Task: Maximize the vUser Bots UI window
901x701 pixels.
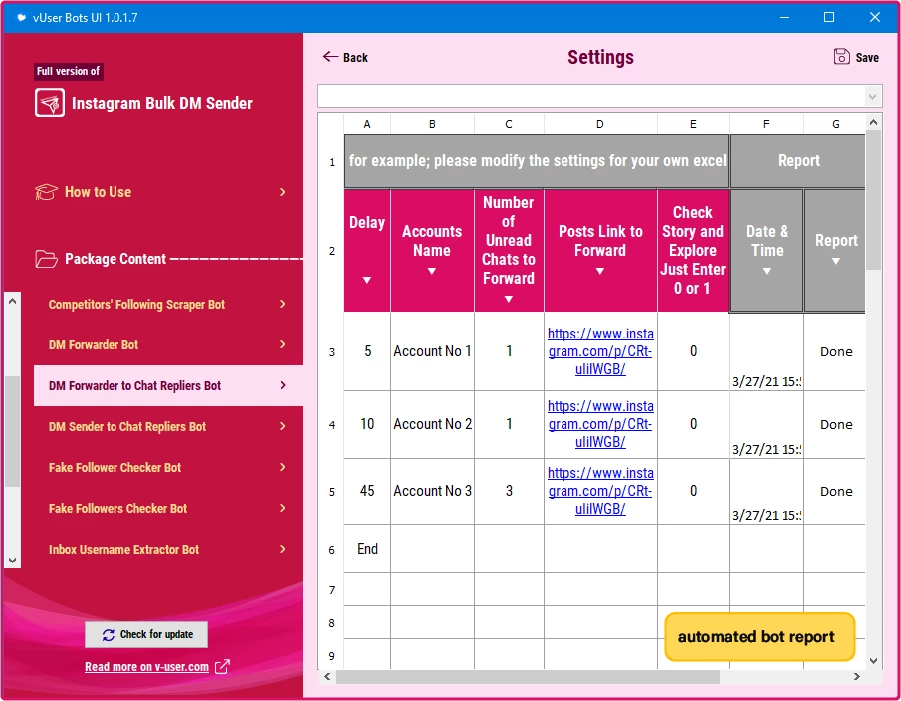Action: (829, 17)
